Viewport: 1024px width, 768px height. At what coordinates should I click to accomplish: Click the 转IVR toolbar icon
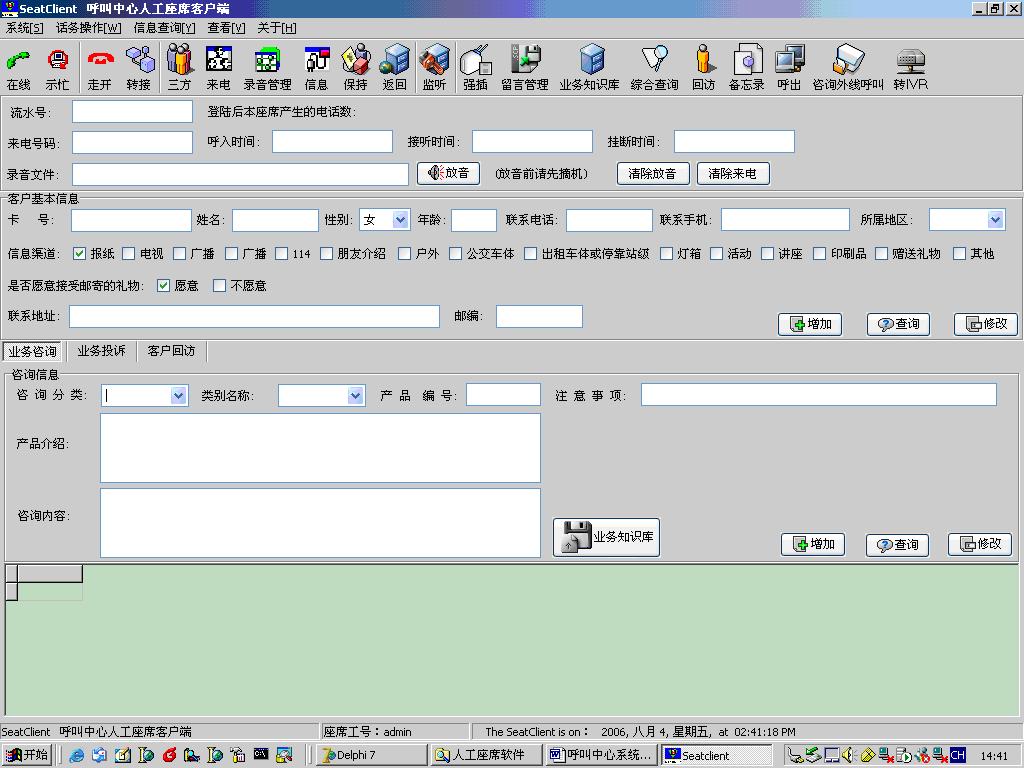[x=910, y=68]
